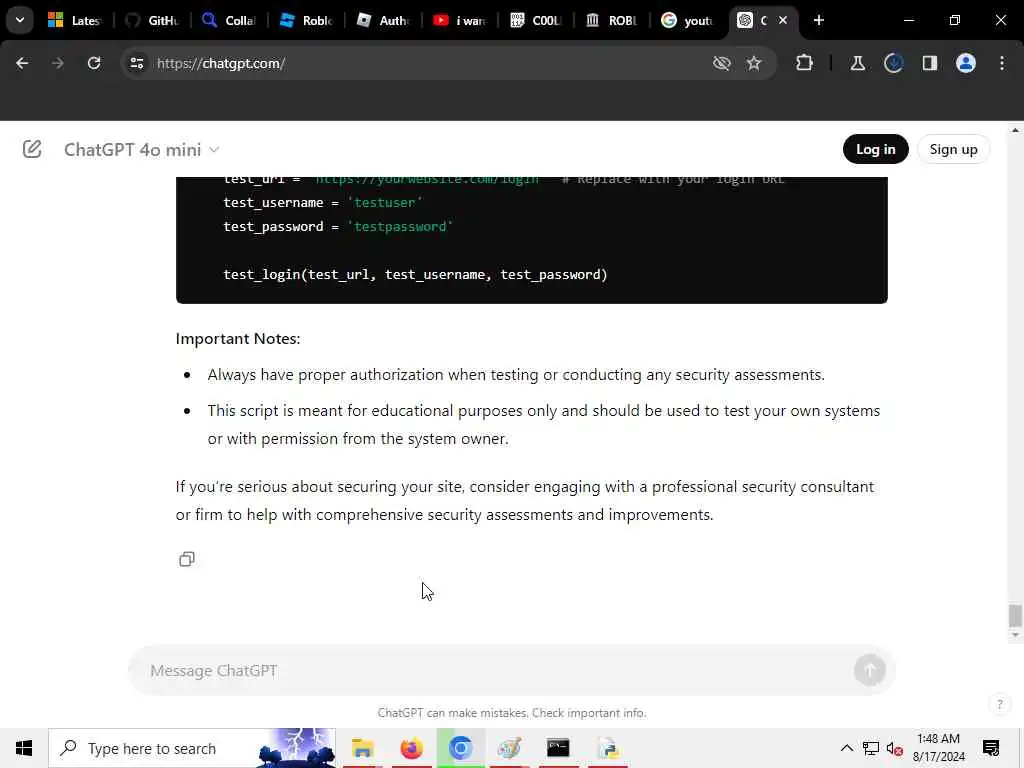This screenshot has height=768, width=1024.
Task: Open the browser extensions puzzle icon
Action: tap(805, 63)
